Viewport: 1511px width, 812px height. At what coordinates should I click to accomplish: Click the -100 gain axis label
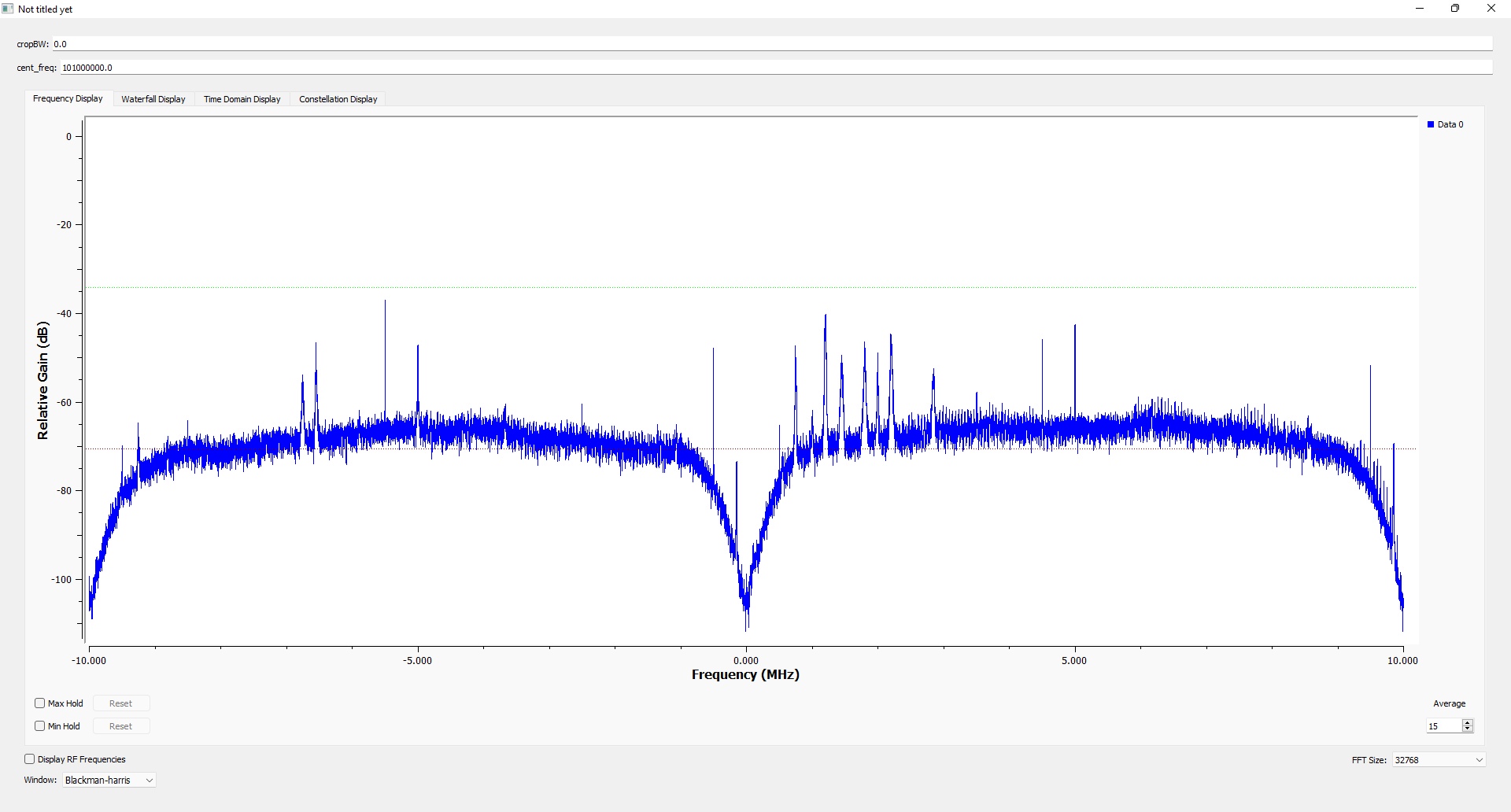61,579
